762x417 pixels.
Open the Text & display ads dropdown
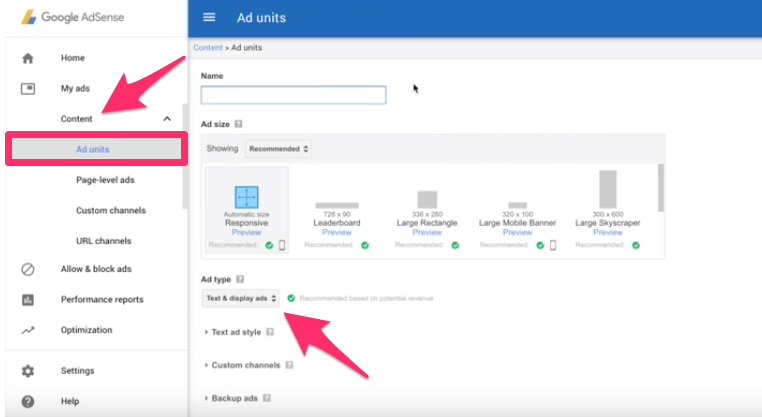click(241, 298)
